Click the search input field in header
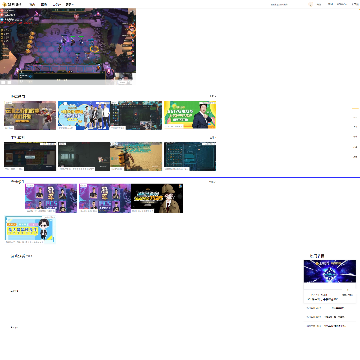 click(x=283, y=4)
